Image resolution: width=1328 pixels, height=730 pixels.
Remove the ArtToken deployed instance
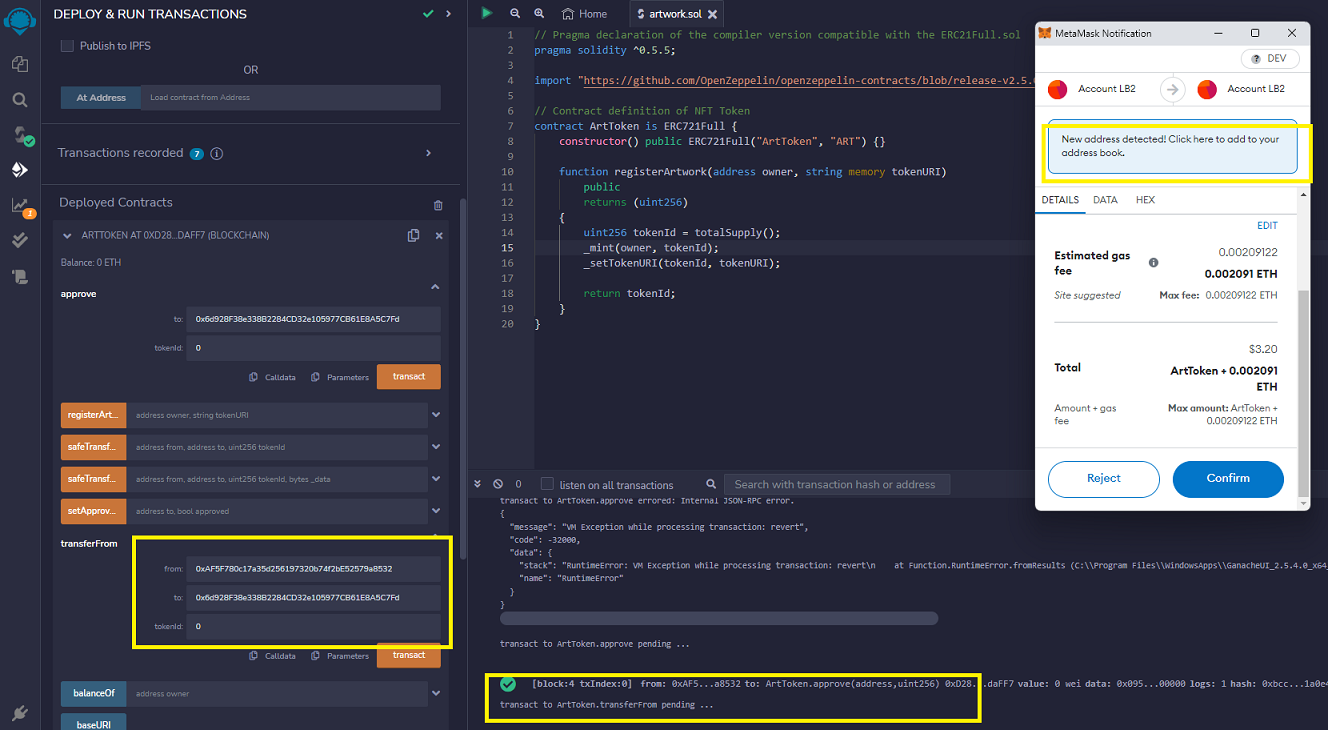click(x=438, y=236)
